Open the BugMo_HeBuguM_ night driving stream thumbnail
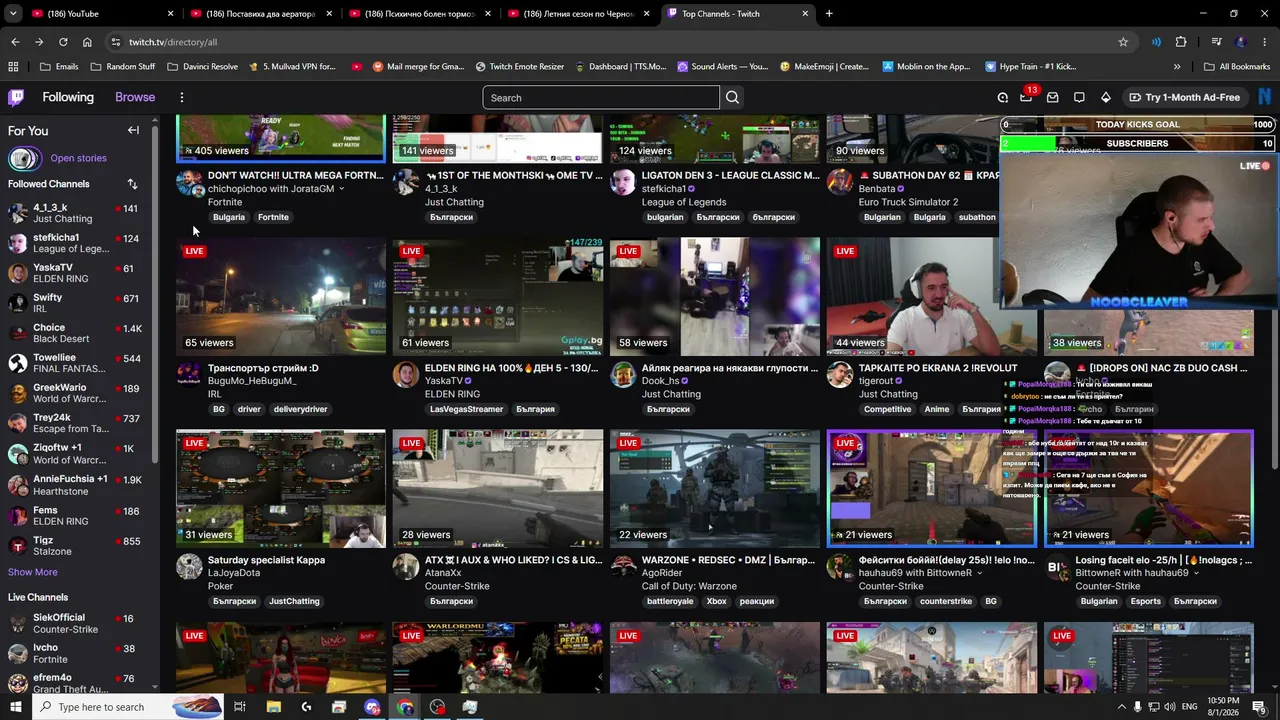Viewport: 1280px width, 720px height. tap(280, 296)
